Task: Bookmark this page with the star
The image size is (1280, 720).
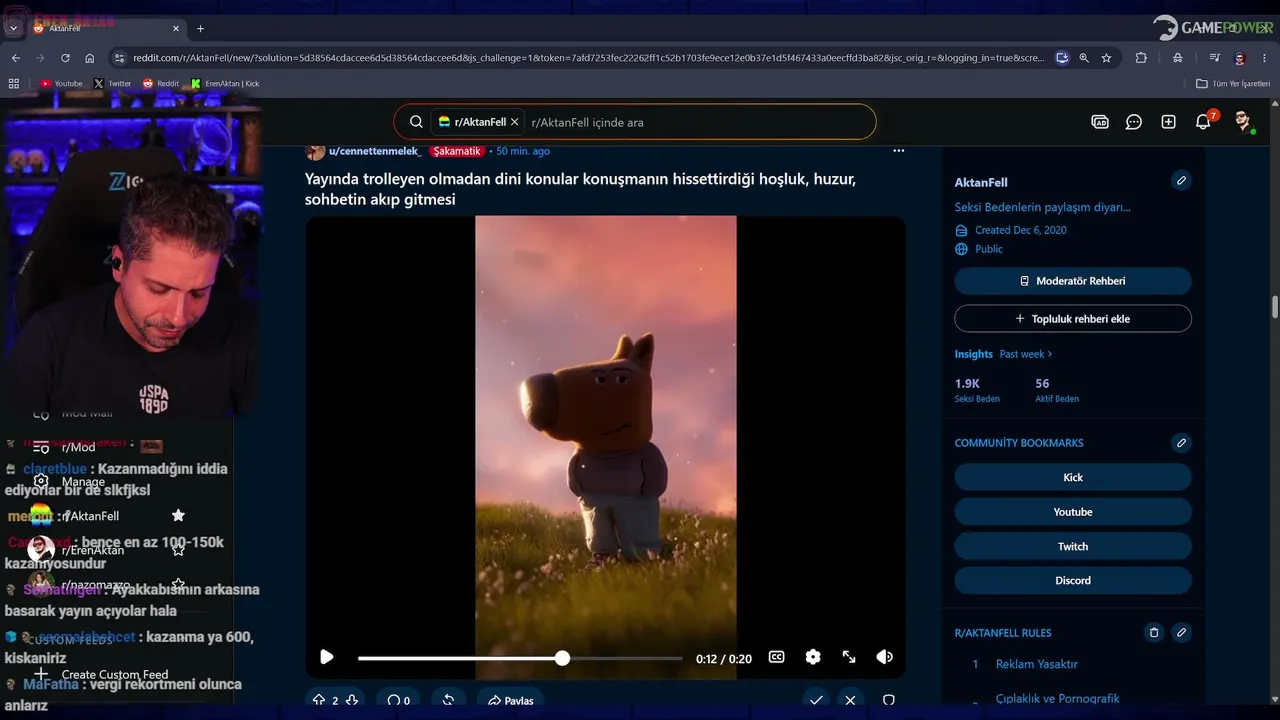Action: pyautogui.click(x=1106, y=58)
